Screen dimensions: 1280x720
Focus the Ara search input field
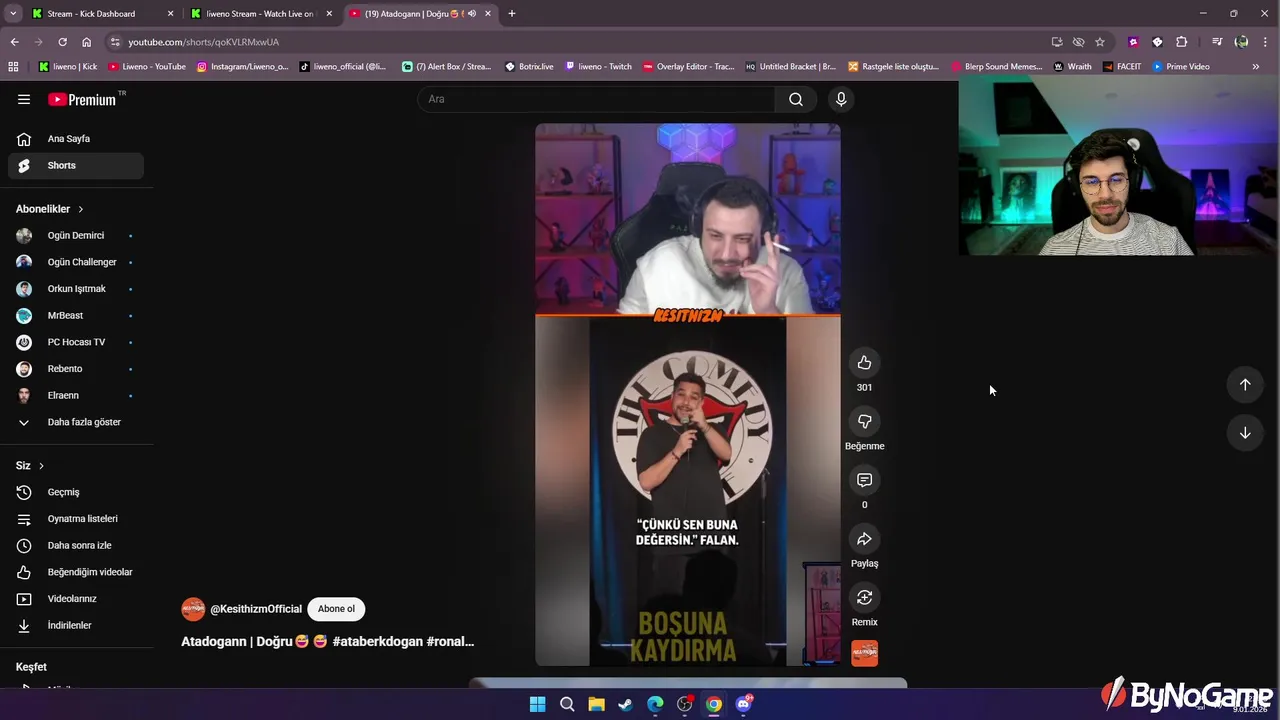coord(596,99)
